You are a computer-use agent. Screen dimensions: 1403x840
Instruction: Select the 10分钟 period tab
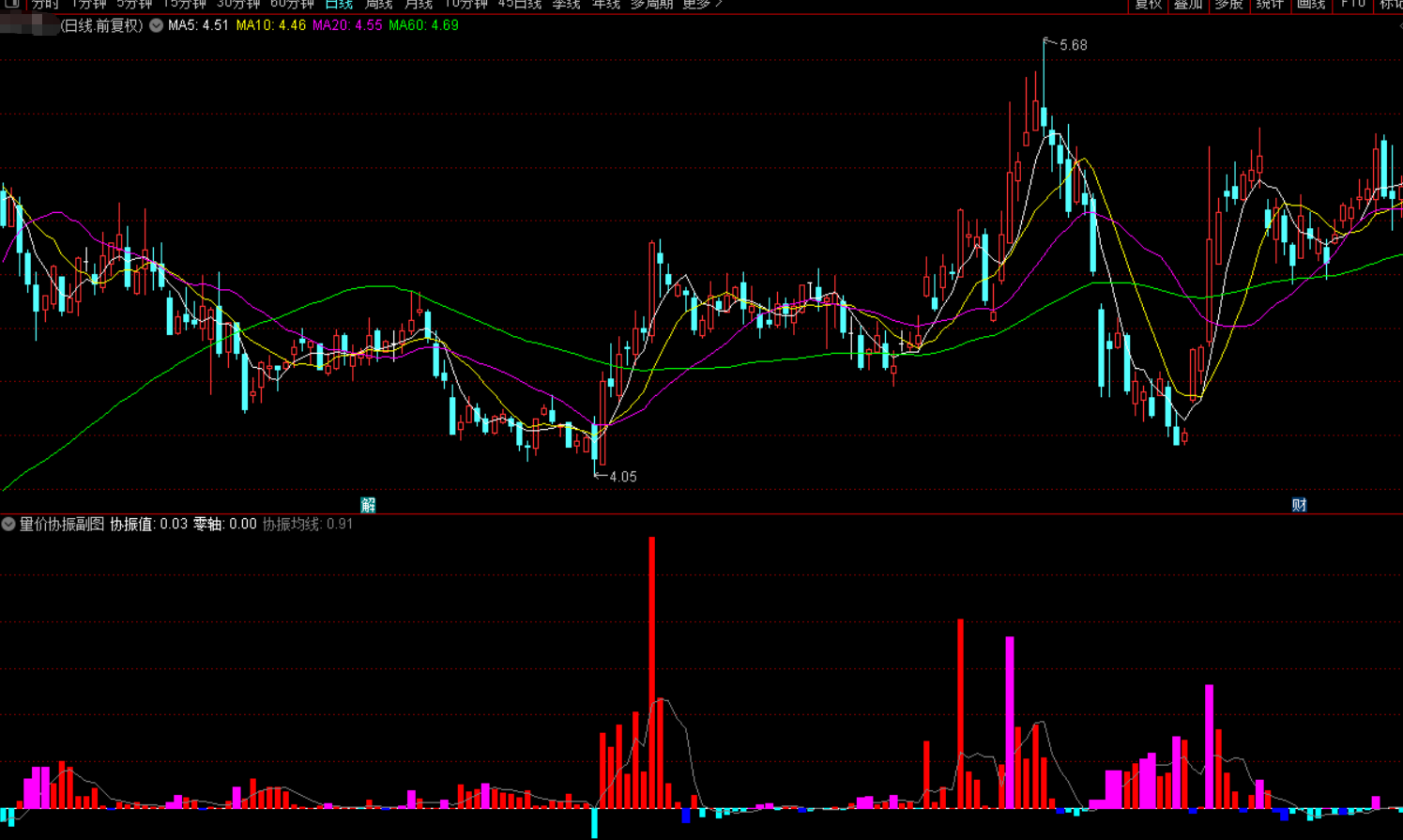coord(465,5)
